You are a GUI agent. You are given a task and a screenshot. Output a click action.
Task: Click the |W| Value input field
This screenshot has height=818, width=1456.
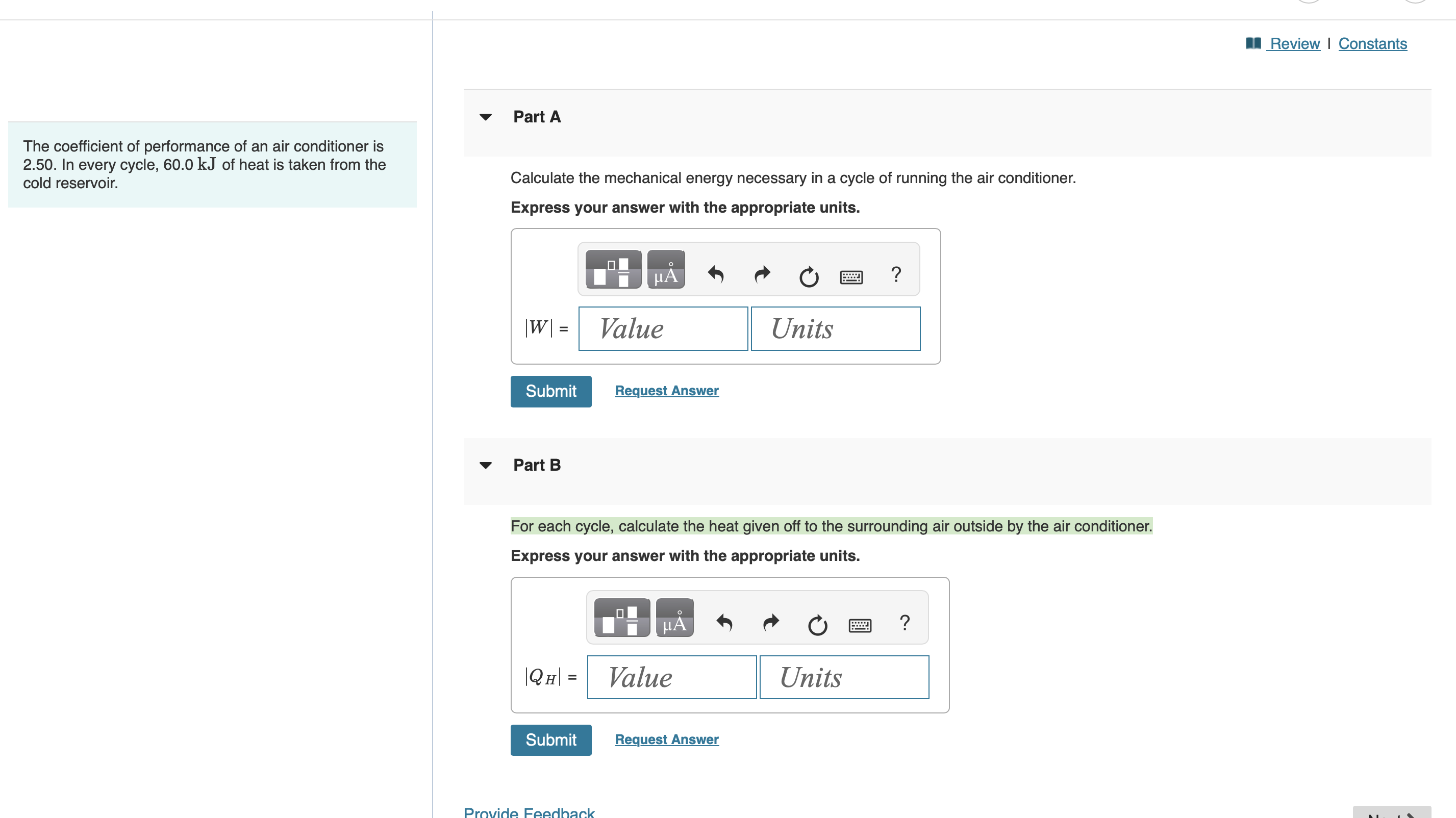663,329
